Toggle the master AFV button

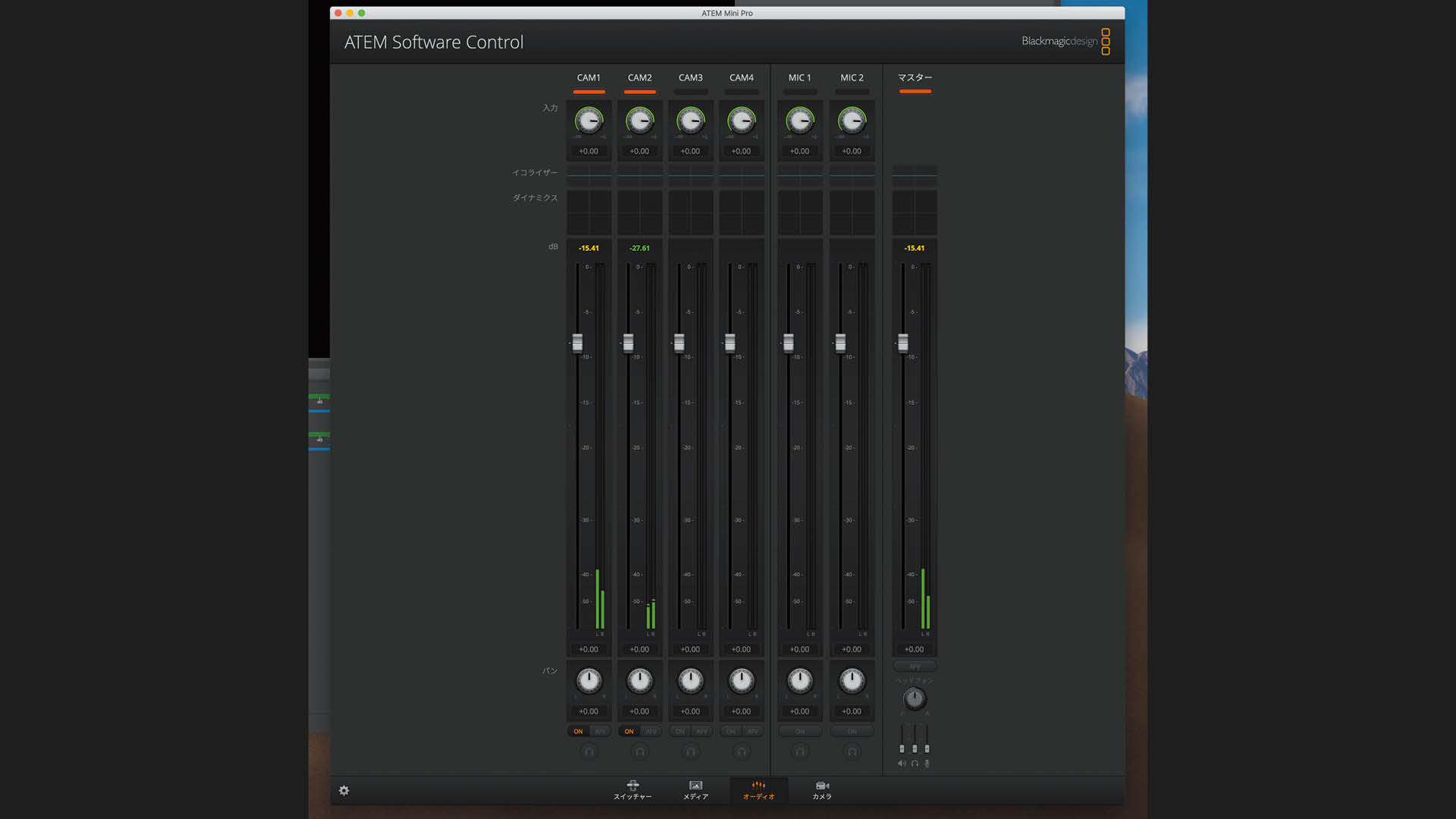pyautogui.click(x=915, y=667)
